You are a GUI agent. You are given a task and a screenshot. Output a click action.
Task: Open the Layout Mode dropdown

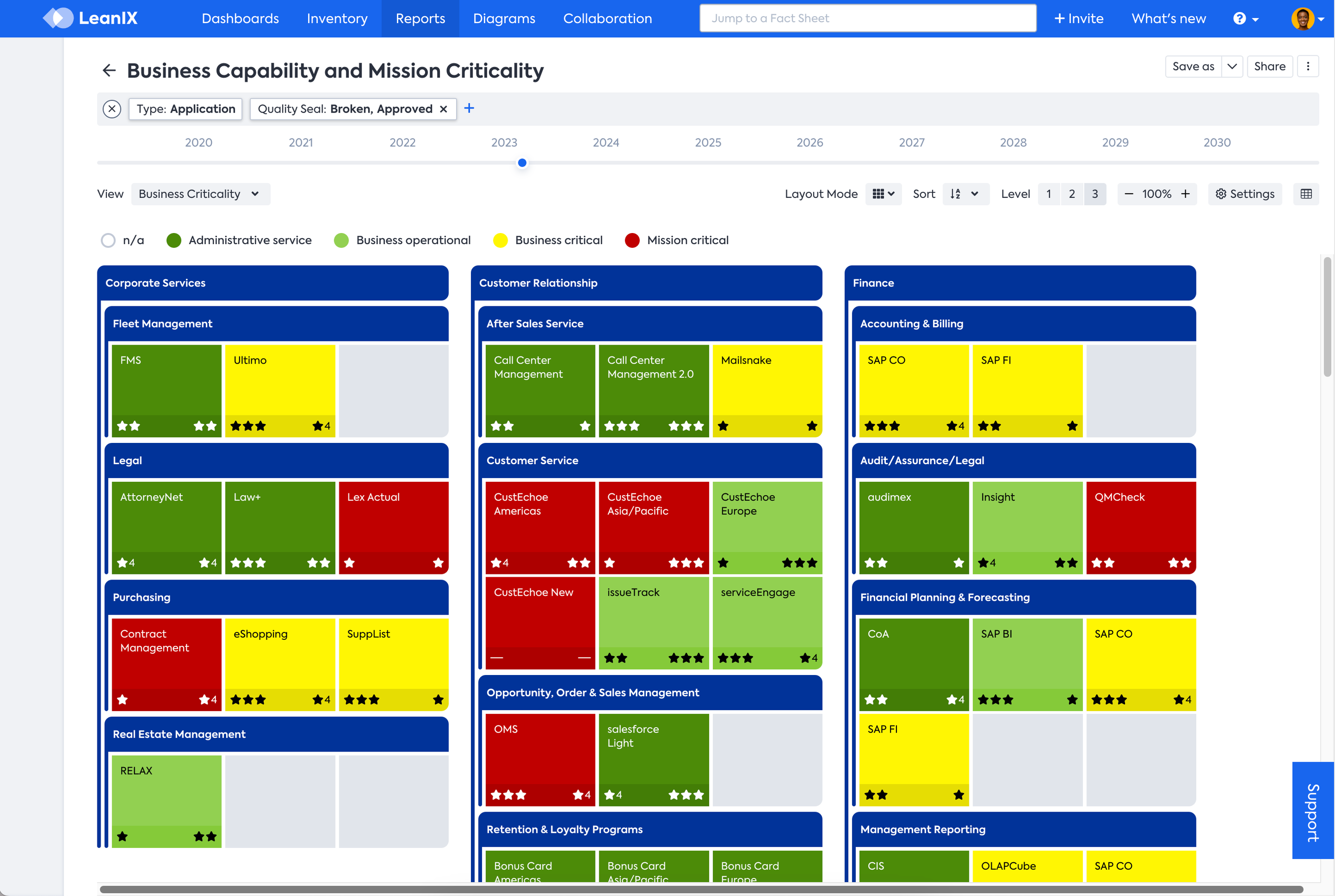click(x=884, y=194)
